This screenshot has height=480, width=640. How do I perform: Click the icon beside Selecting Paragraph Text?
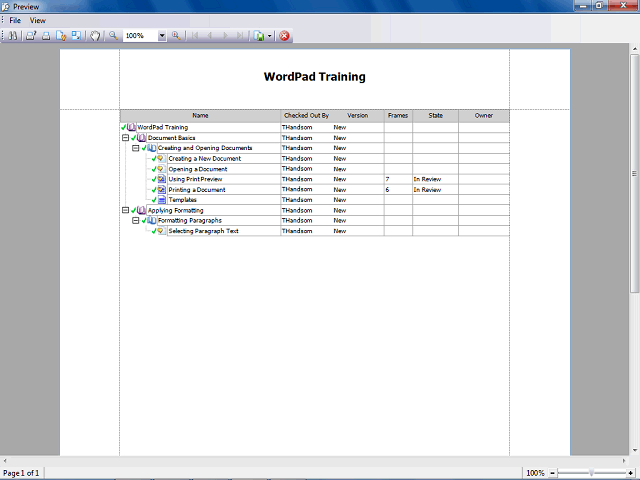[x=162, y=231]
